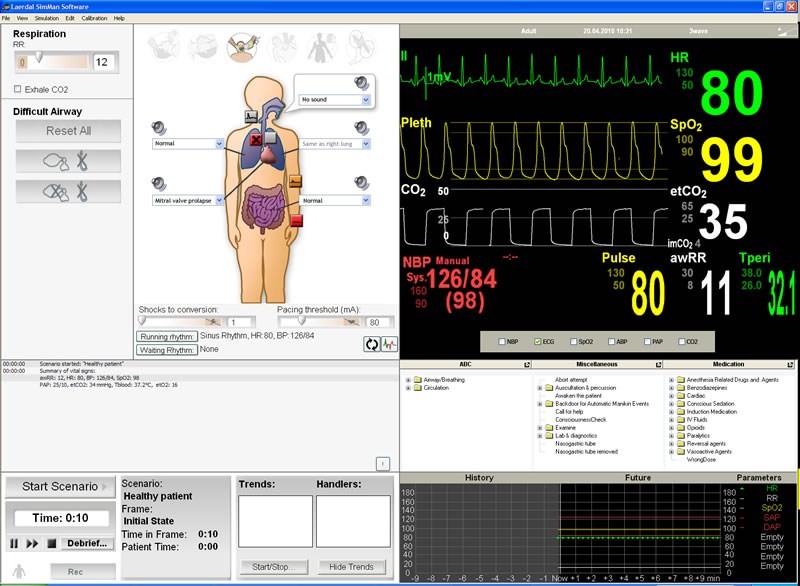Select Awaken the patient in Miscellaneous list
The height and width of the screenshot is (586, 800).
point(578,396)
